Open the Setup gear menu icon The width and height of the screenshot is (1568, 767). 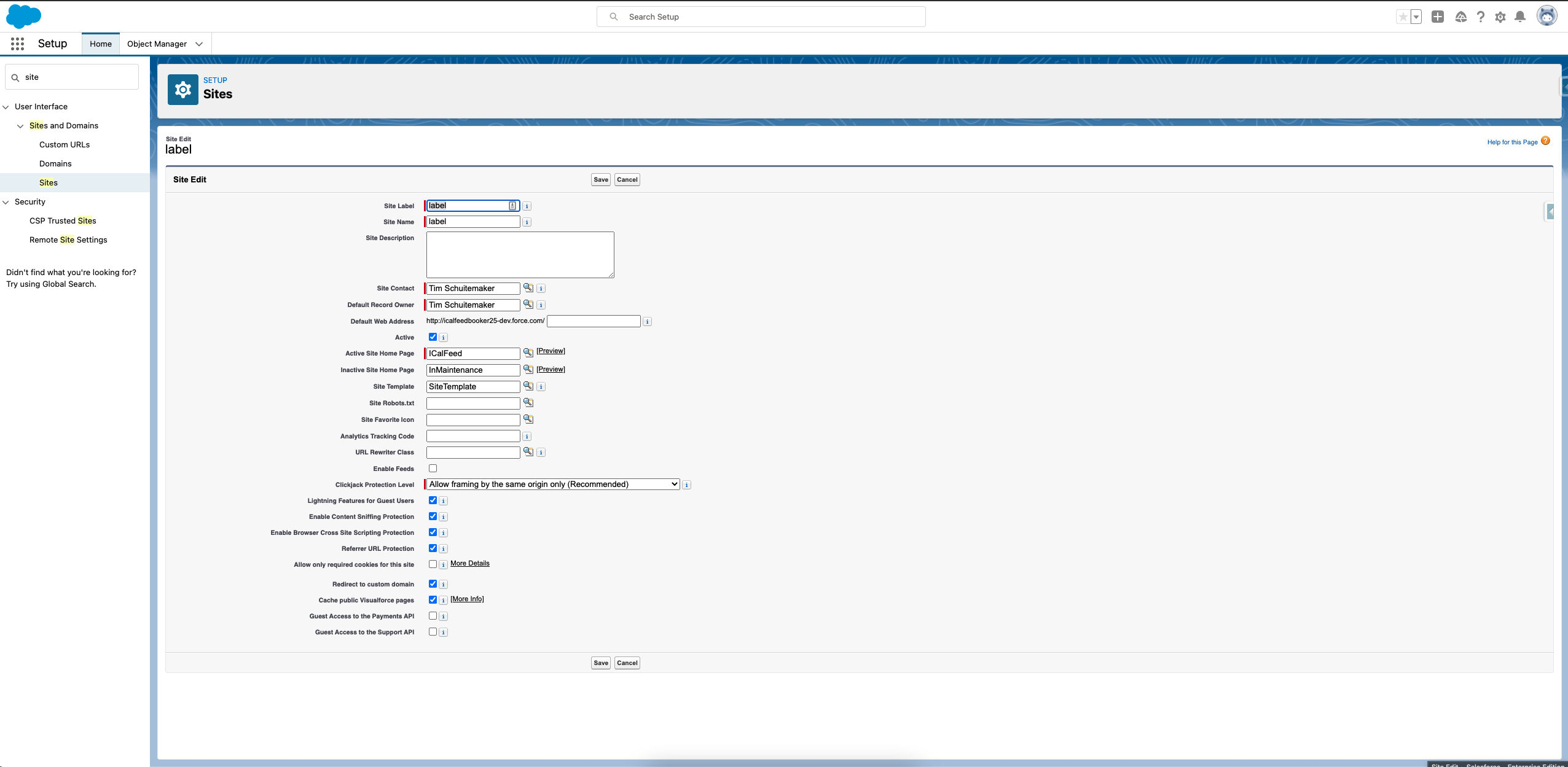coord(1500,17)
